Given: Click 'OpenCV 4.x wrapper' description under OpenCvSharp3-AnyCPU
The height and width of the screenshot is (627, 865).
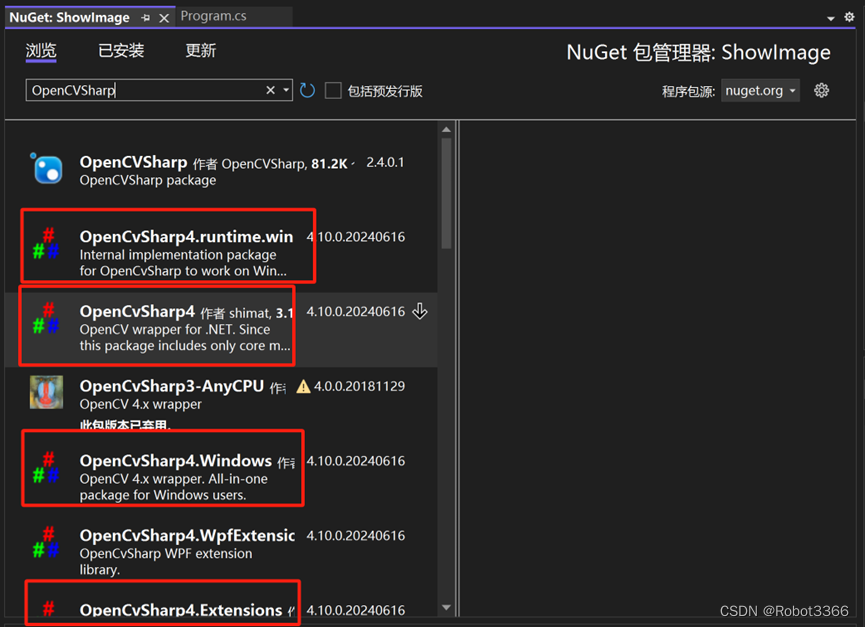Looking at the screenshot, I should (141, 404).
